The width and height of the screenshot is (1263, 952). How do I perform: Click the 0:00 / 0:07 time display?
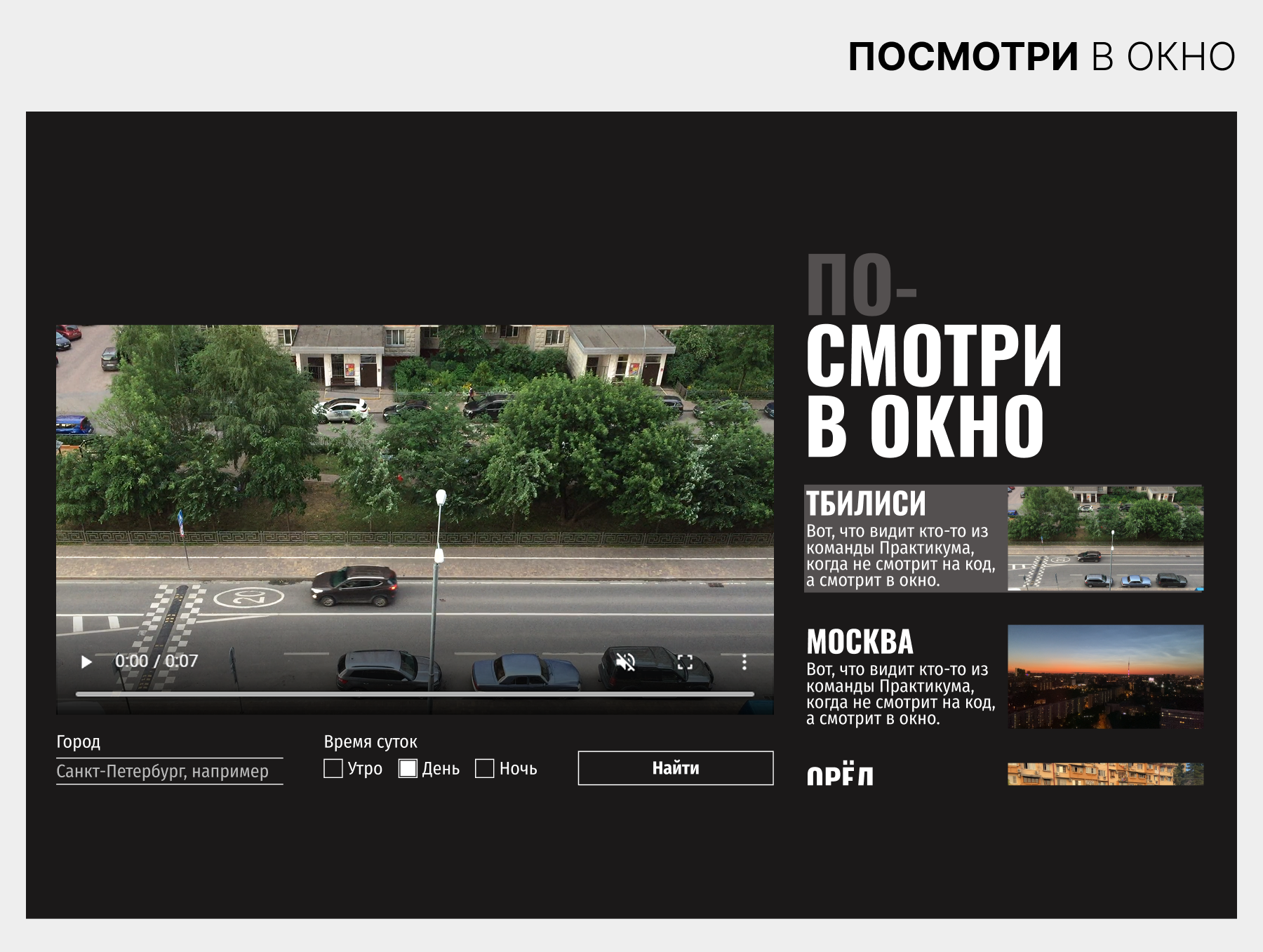pos(156,662)
